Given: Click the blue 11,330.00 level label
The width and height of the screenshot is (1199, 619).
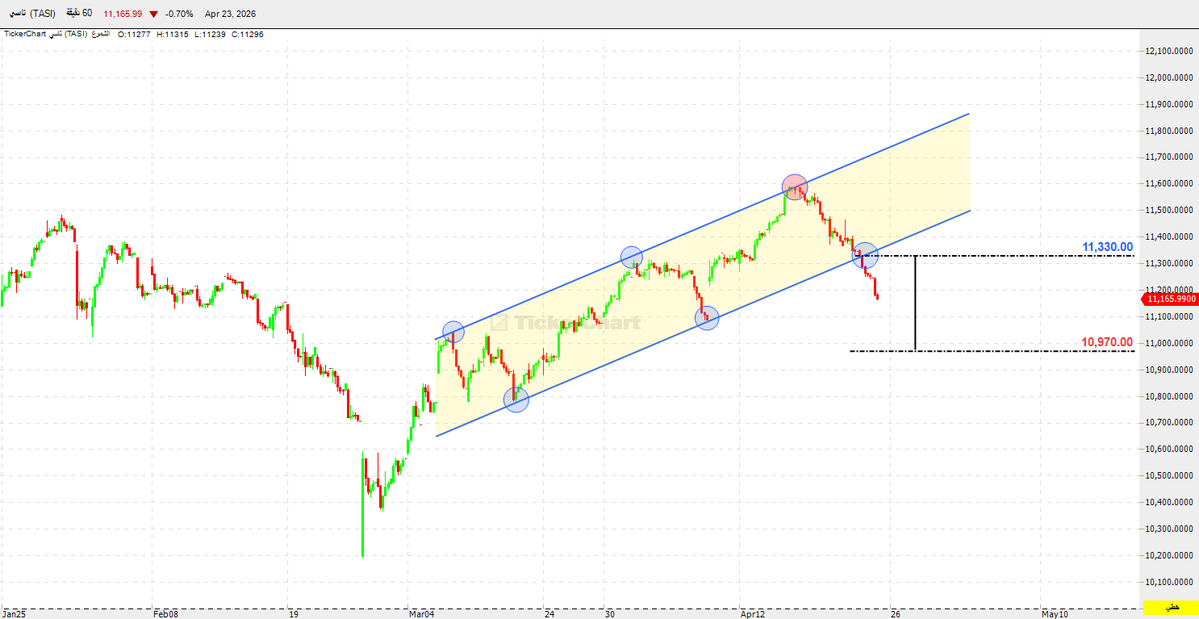Looking at the screenshot, I should pyautogui.click(x=1107, y=247).
